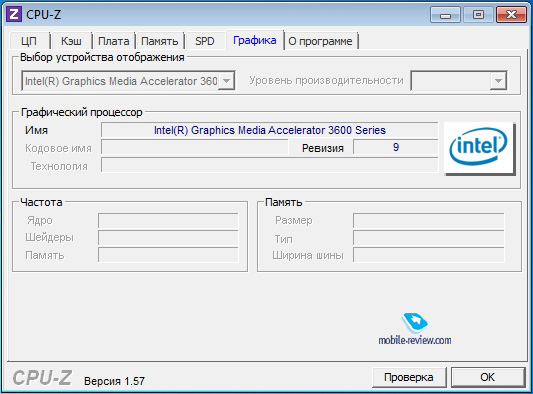This screenshot has width=533, height=394.
Task: Click the Выбор устройства отображения label
Action: click(102, 57)
